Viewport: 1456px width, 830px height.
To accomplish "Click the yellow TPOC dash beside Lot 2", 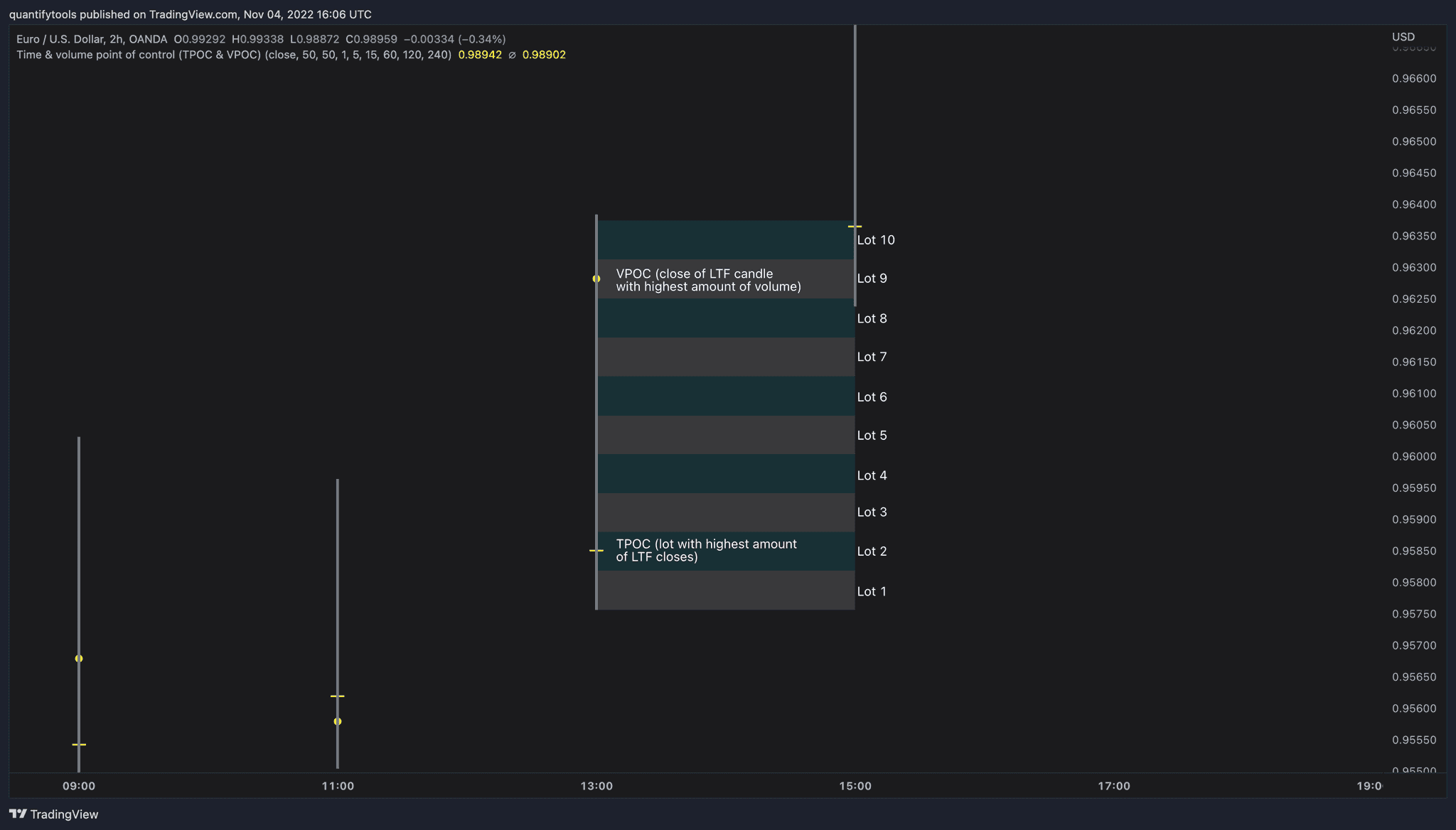I will tap(598, 551).
